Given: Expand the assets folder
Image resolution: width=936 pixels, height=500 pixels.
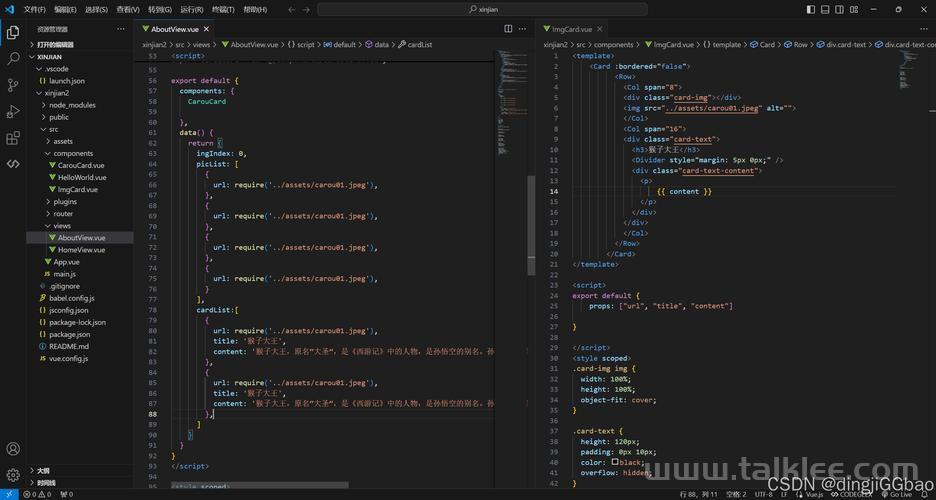Looking at the screenshot, I should [79, 141].
